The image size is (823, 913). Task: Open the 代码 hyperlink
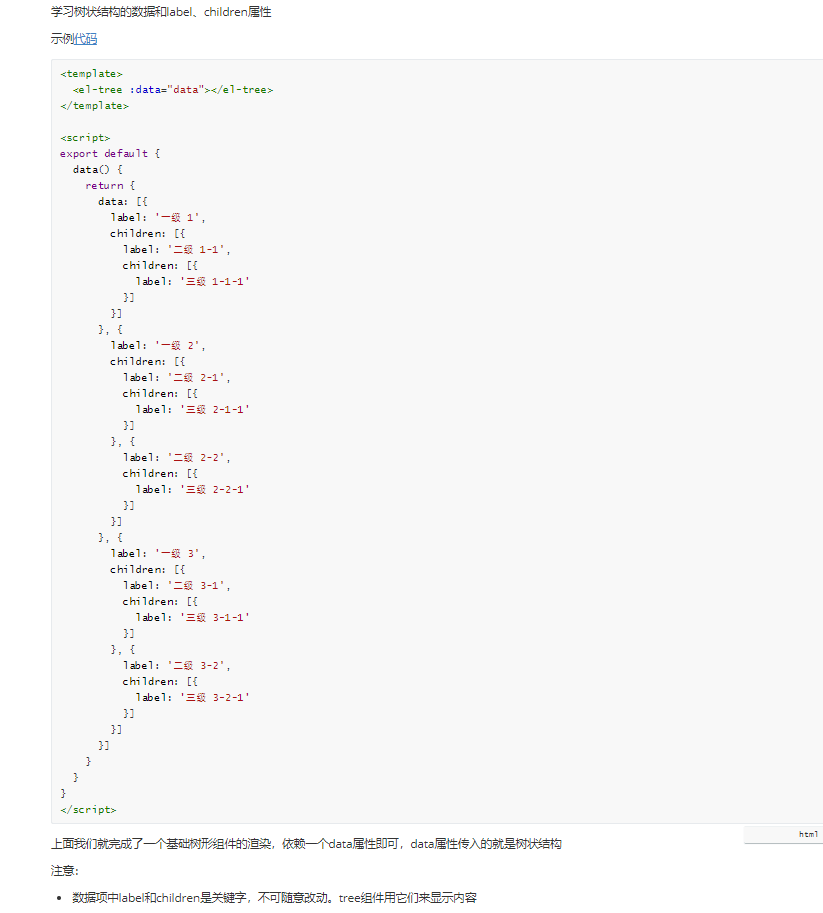click(x=85, y=39)
